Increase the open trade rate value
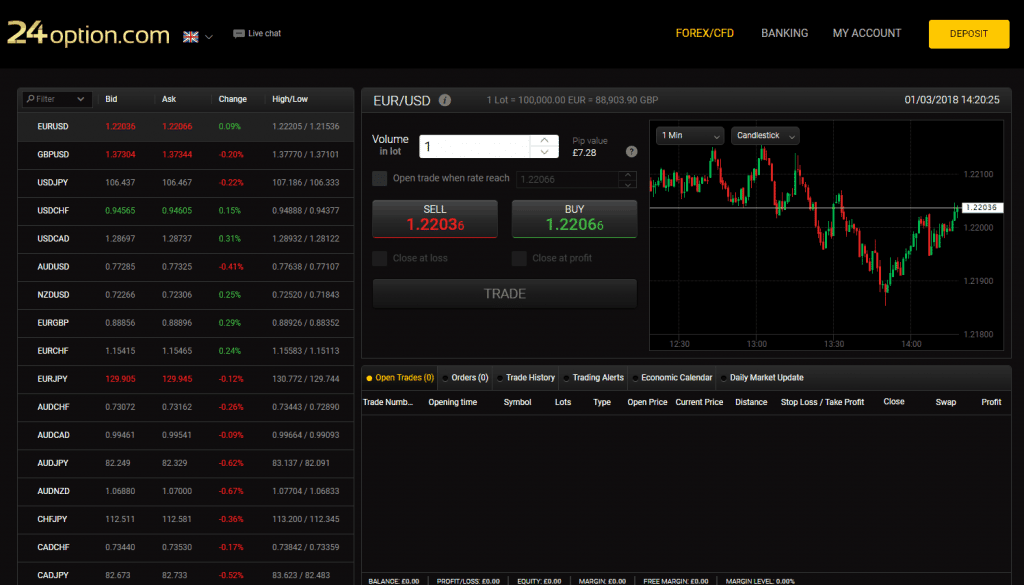The width and height of the screenshot is (1024, 585). [x=628, y=175]
